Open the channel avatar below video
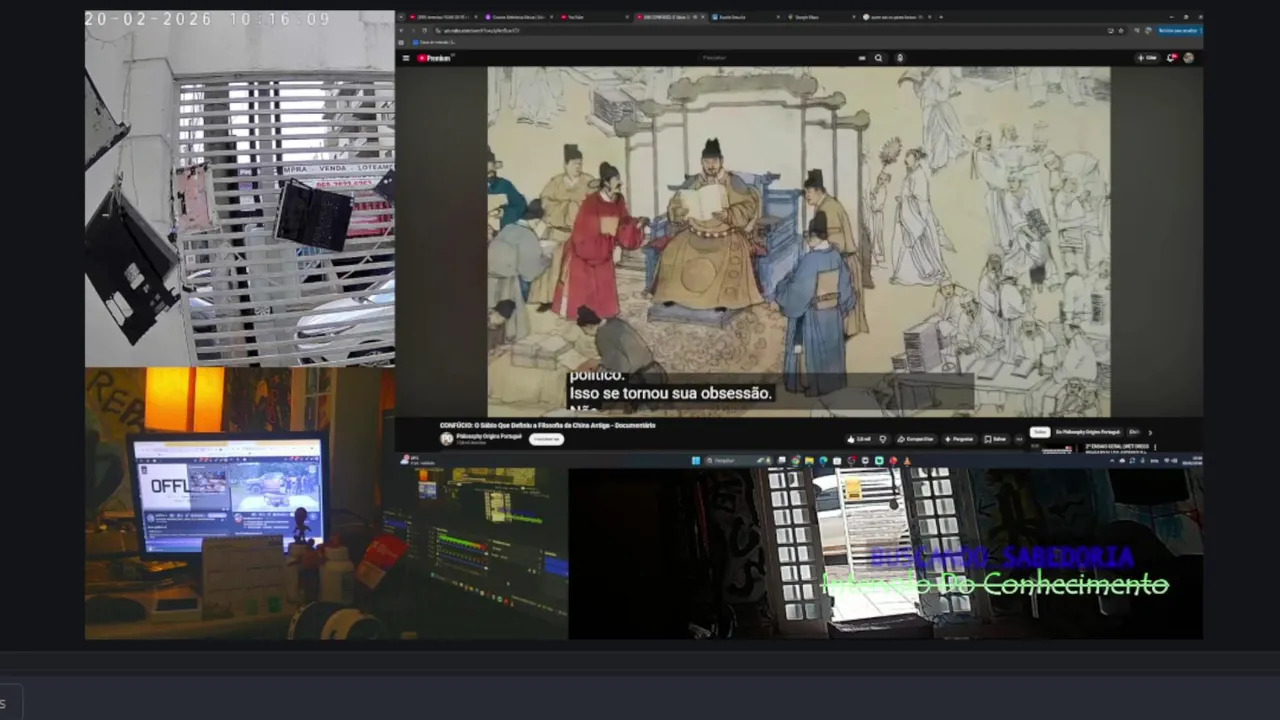The image size is (1280, 720). click(x=446, y=438)
